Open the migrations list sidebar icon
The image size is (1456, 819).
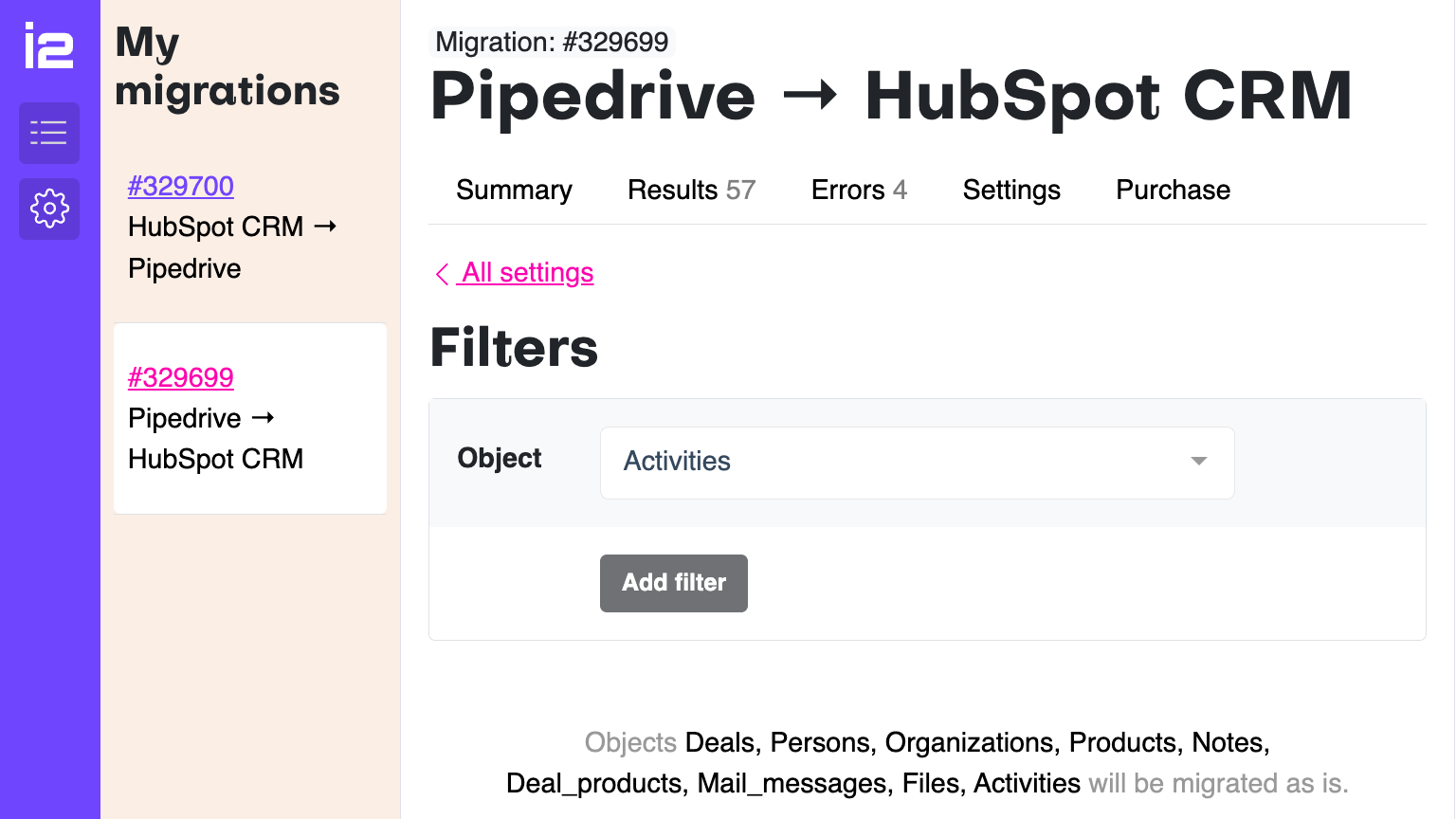pos(49,133)
